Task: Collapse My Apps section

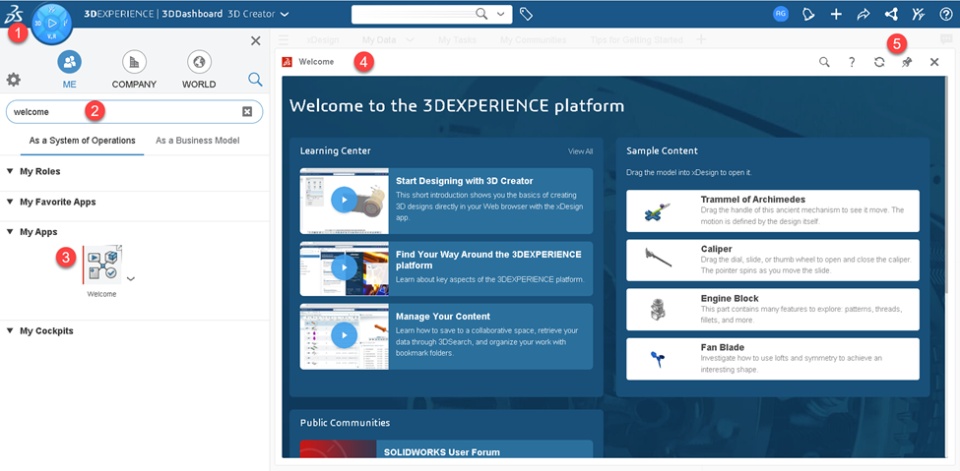Action: (x=9, y=232)
